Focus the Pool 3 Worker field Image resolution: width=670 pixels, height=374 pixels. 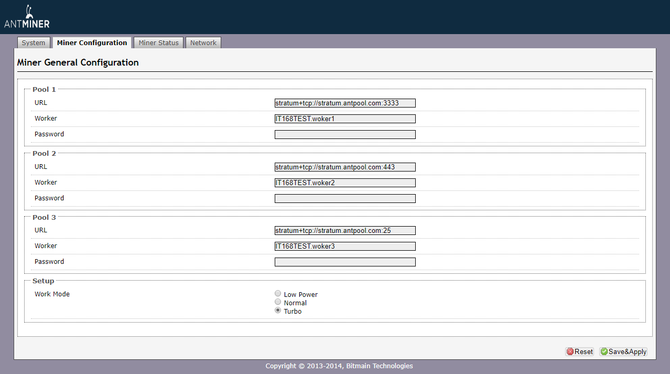pyautogui.click(x=345, y=246)
